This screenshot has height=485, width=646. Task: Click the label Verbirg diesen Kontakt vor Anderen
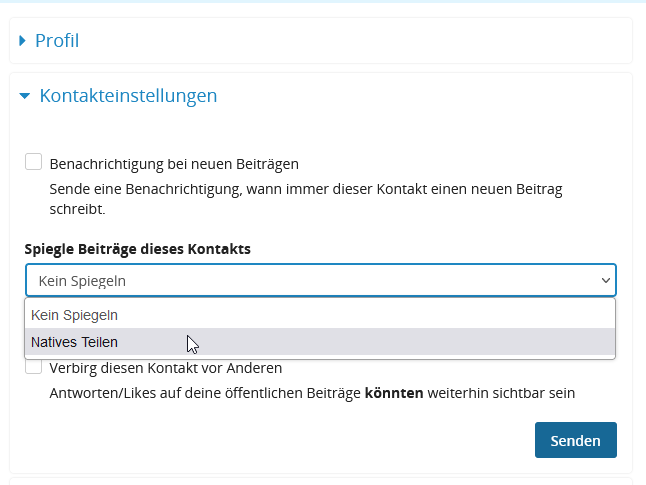click(166, 368)
